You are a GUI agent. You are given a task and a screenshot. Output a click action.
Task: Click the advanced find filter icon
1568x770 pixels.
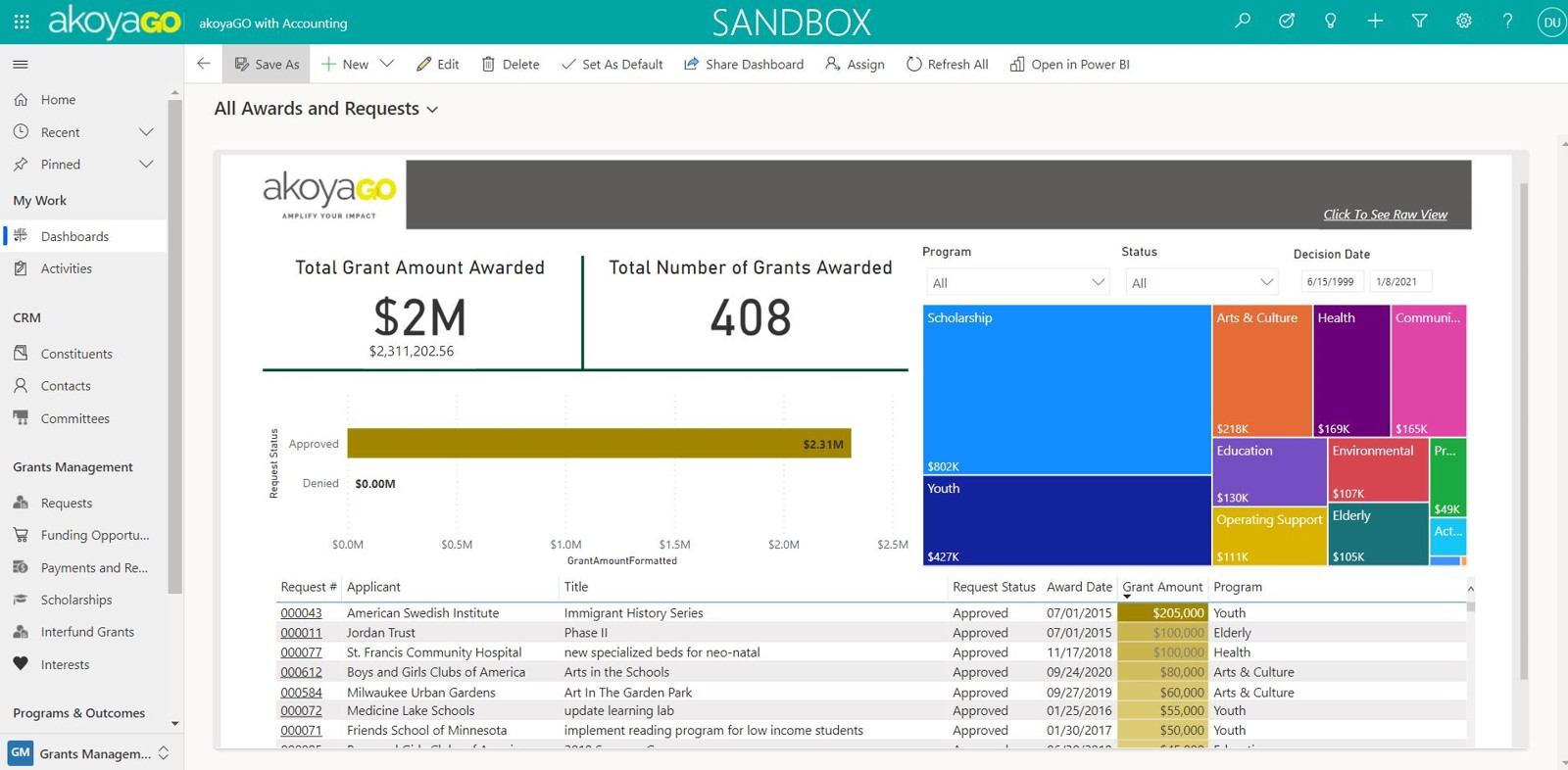tap(1419, 21)
